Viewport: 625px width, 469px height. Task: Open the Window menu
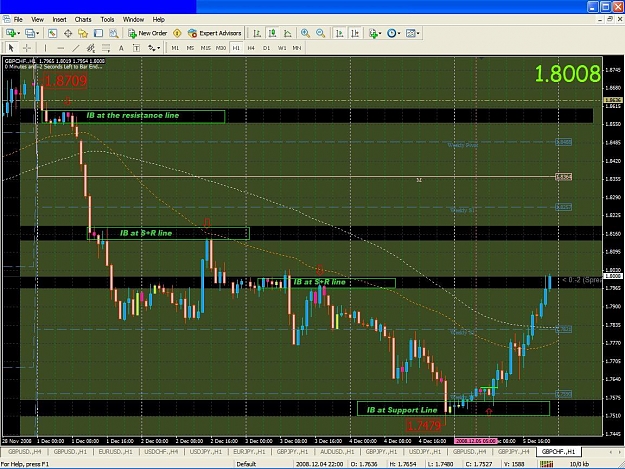pyautogui.click(x=133, y=20)
